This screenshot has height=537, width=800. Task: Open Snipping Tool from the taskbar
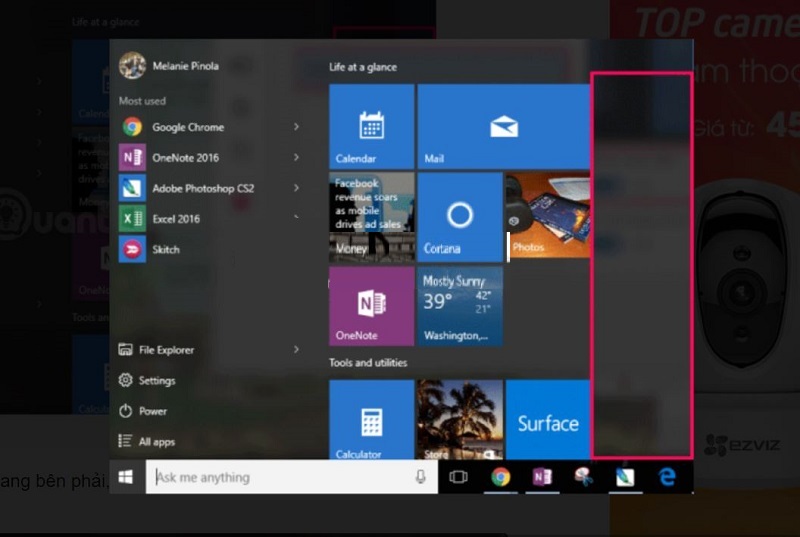584,477
